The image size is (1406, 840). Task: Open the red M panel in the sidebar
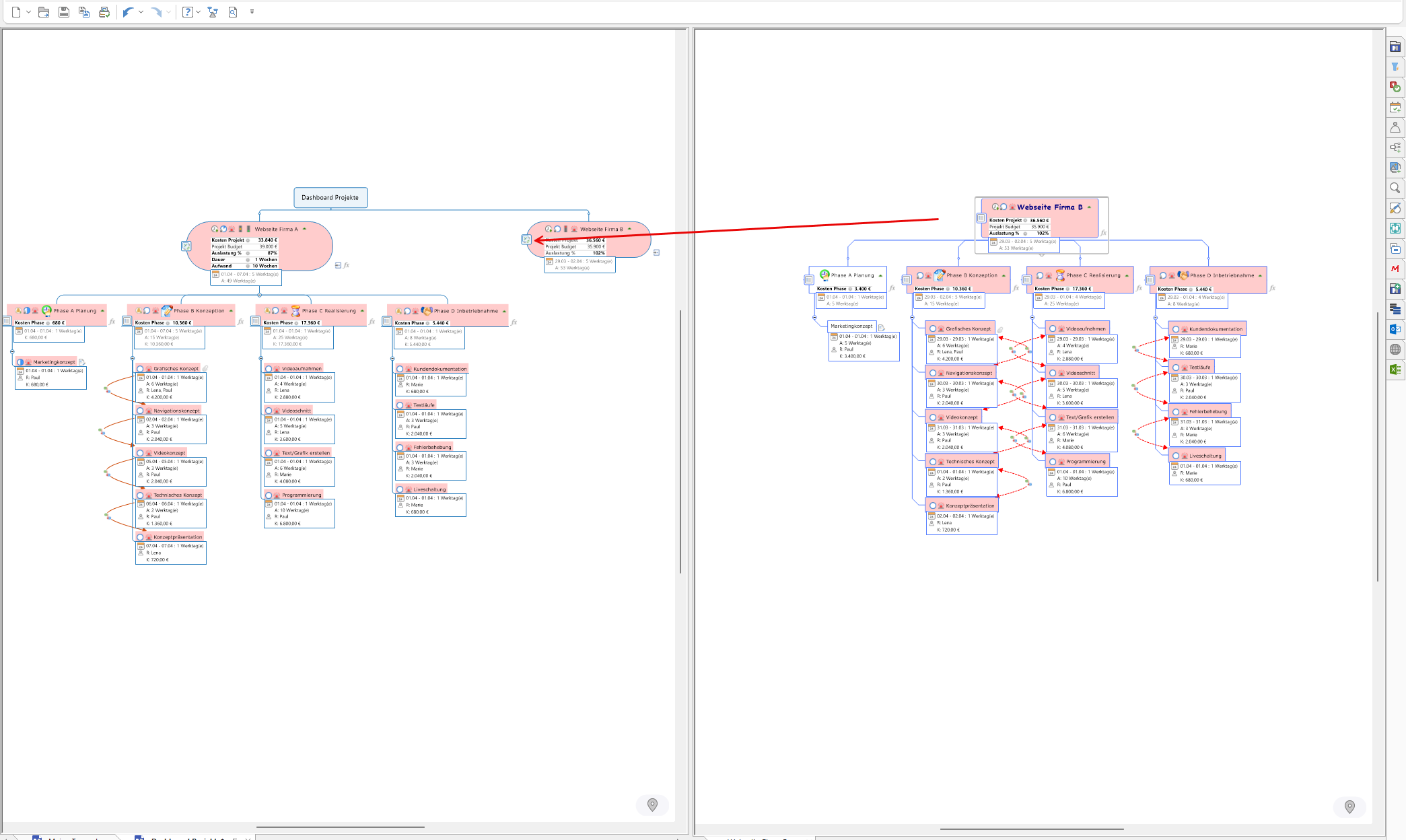[x=1395, y=269]
